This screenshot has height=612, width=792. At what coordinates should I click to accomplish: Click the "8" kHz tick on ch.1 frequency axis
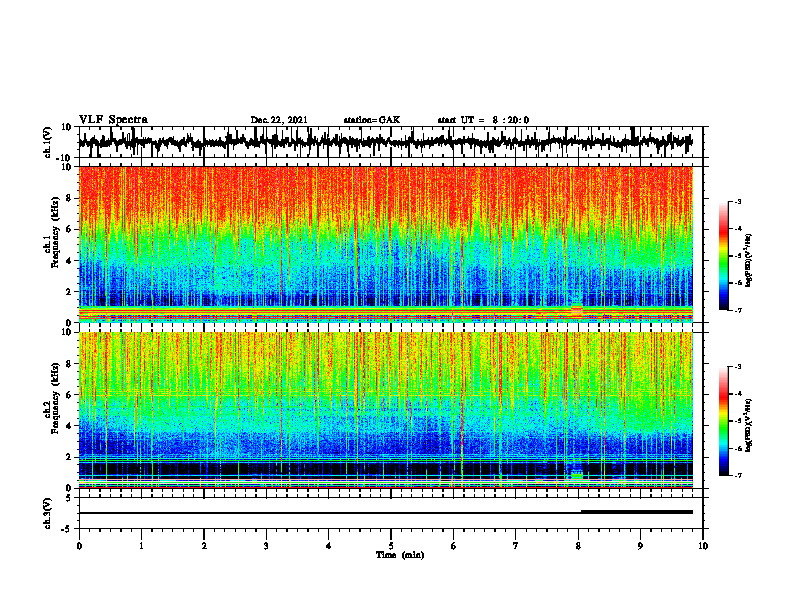click(x=70, y=198)
